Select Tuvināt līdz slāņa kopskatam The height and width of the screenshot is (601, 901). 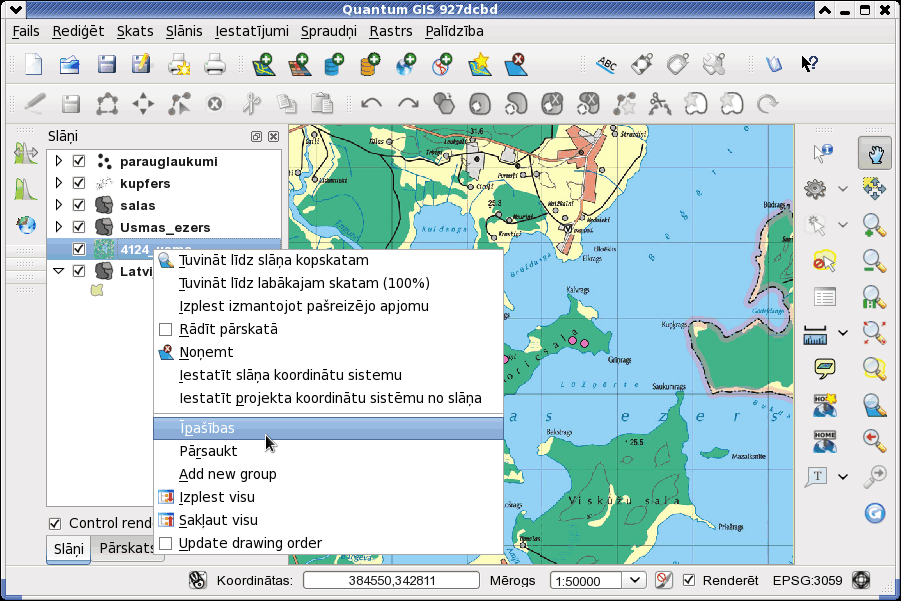click(x=328, y=260)
